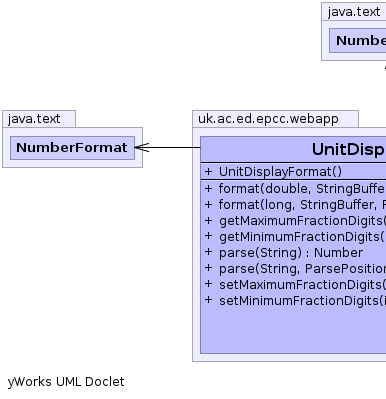The width and height of the screenshot is (386, 399).
Task: Select parse(String) : Number method
Action: pos(291,253)
